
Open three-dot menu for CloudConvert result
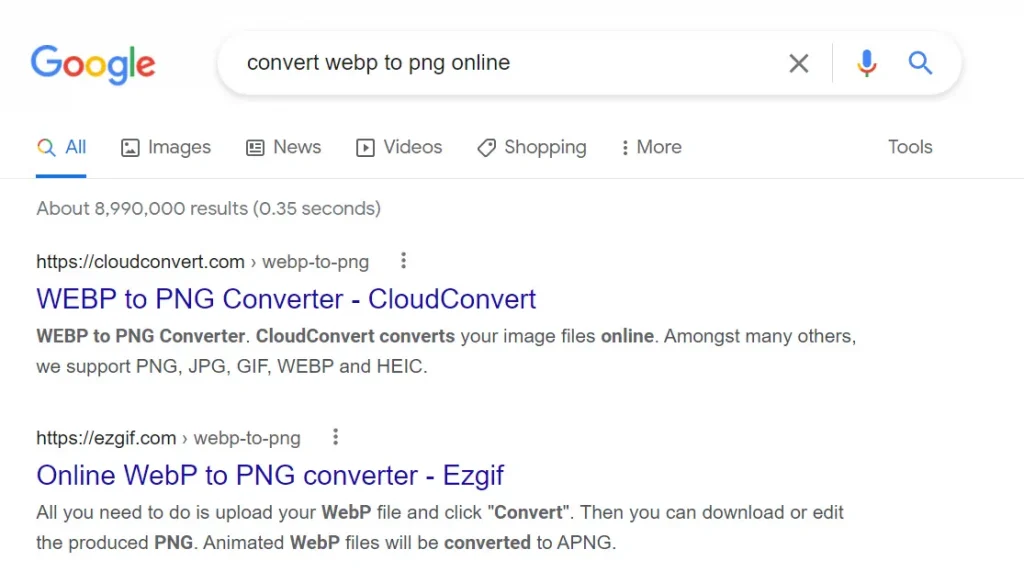point(403,261)
